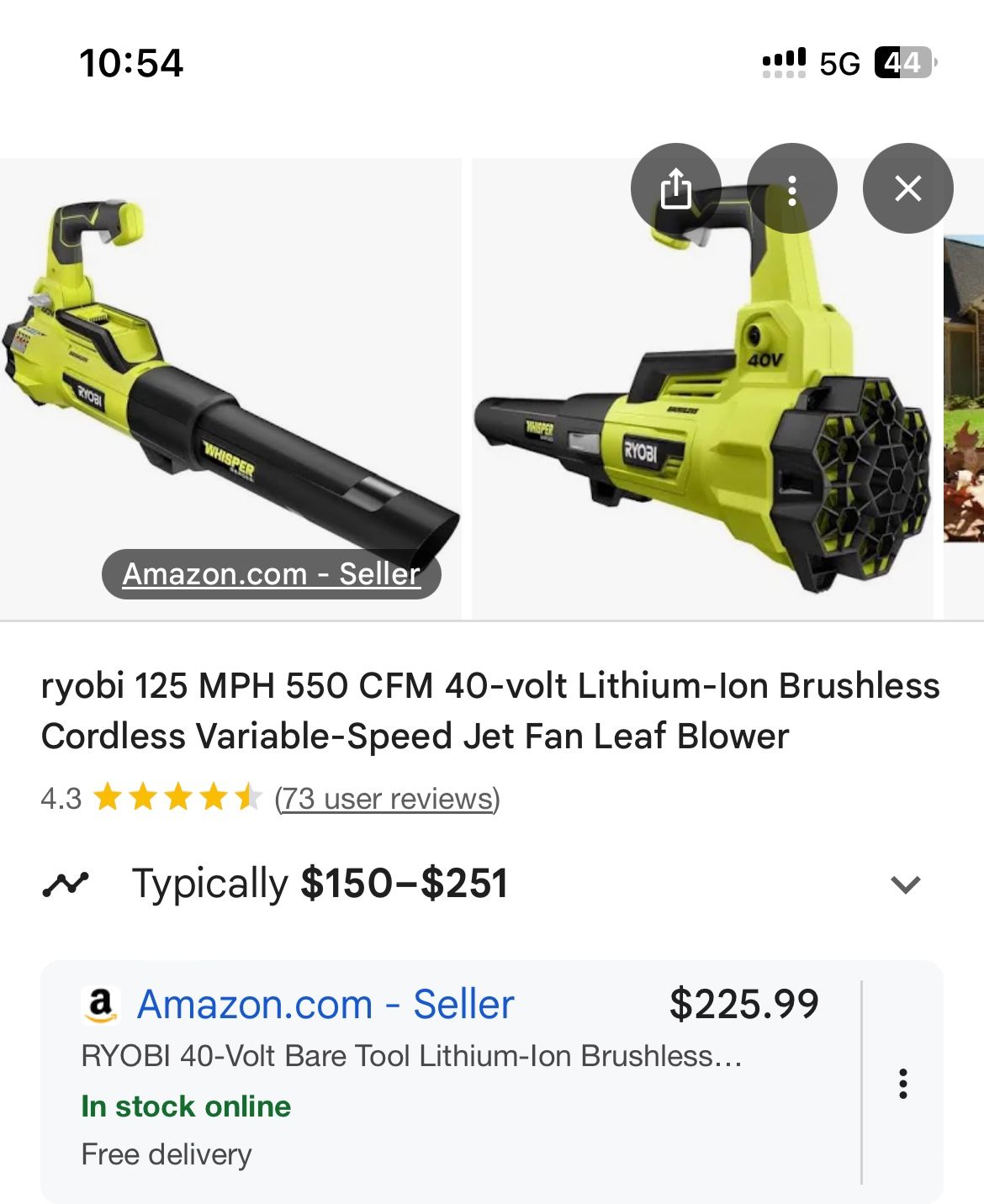Tap the $225.99 price in seller listing
This screenshot has height=1204, width=984.
[x=743, y=1004]
